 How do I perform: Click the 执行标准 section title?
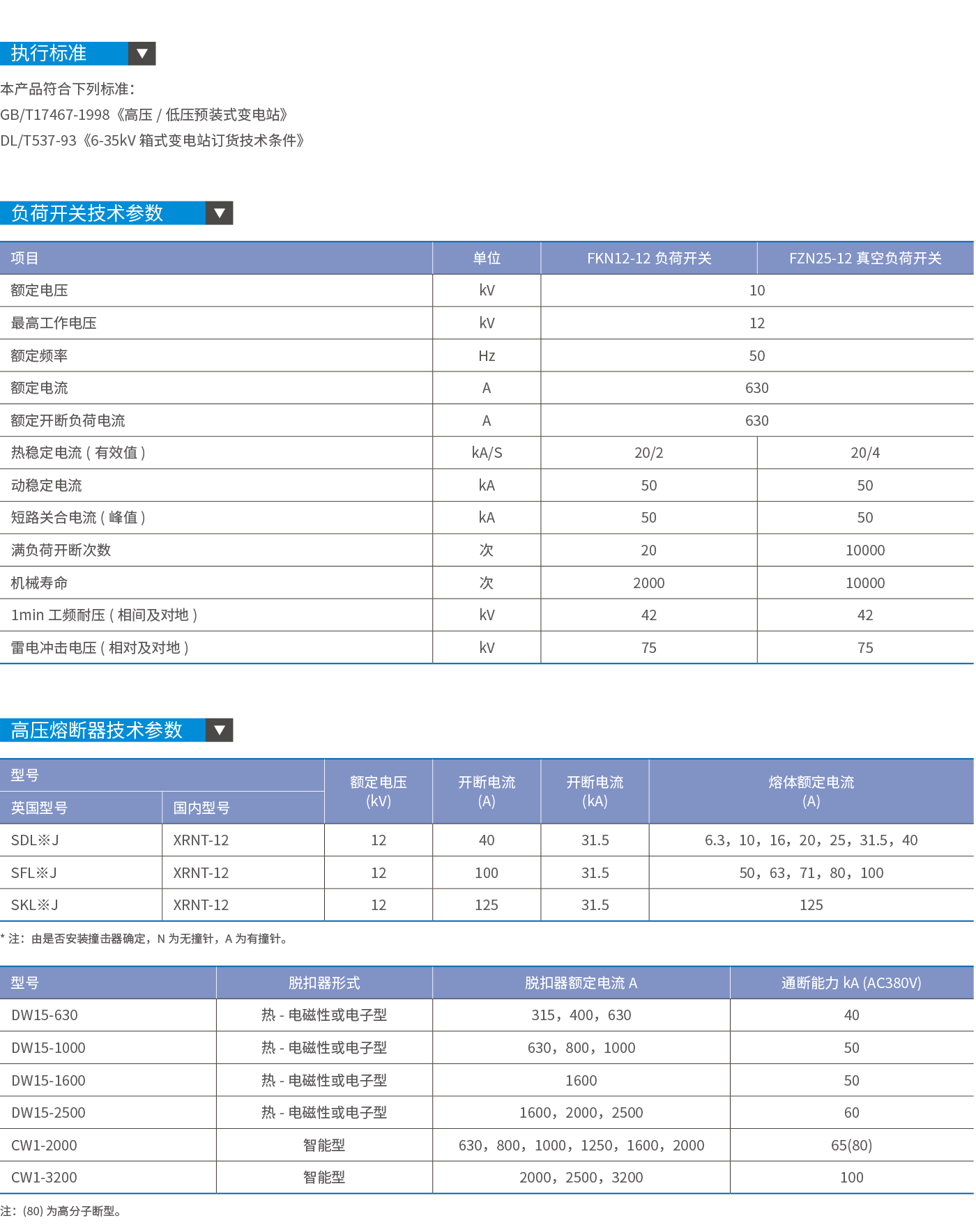(49, 54)
